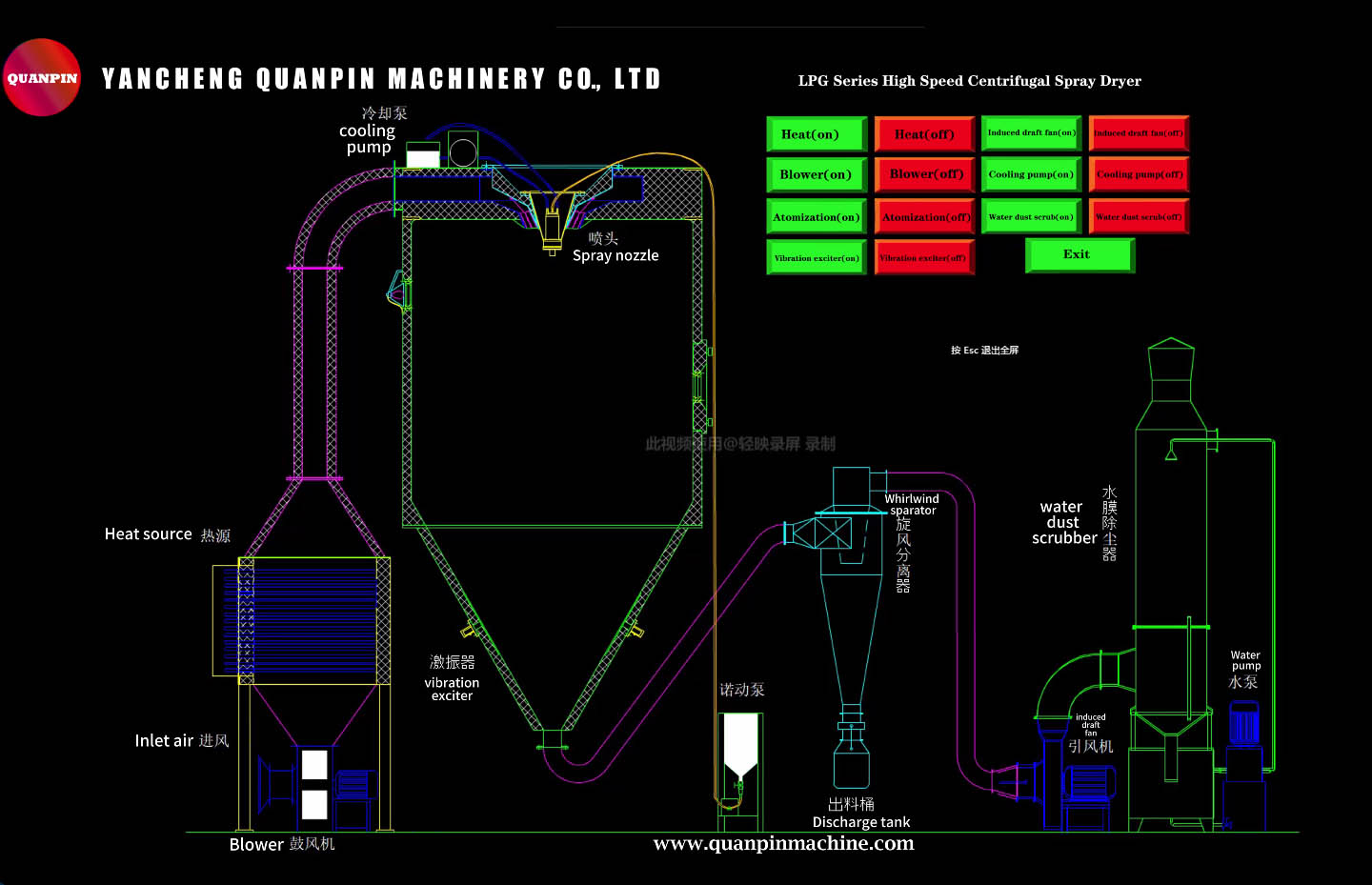Start the blower with Blower(on)
Screen dimensions: 1372x885
[x=817, y=174]
